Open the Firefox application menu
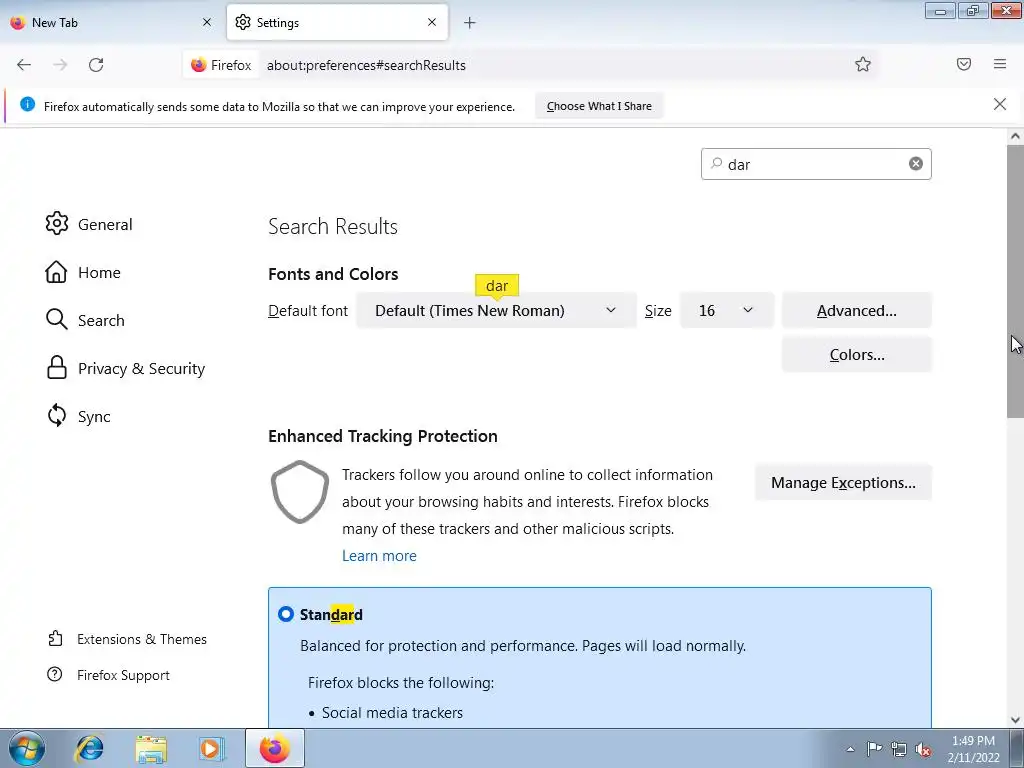 pos(1000,64)
